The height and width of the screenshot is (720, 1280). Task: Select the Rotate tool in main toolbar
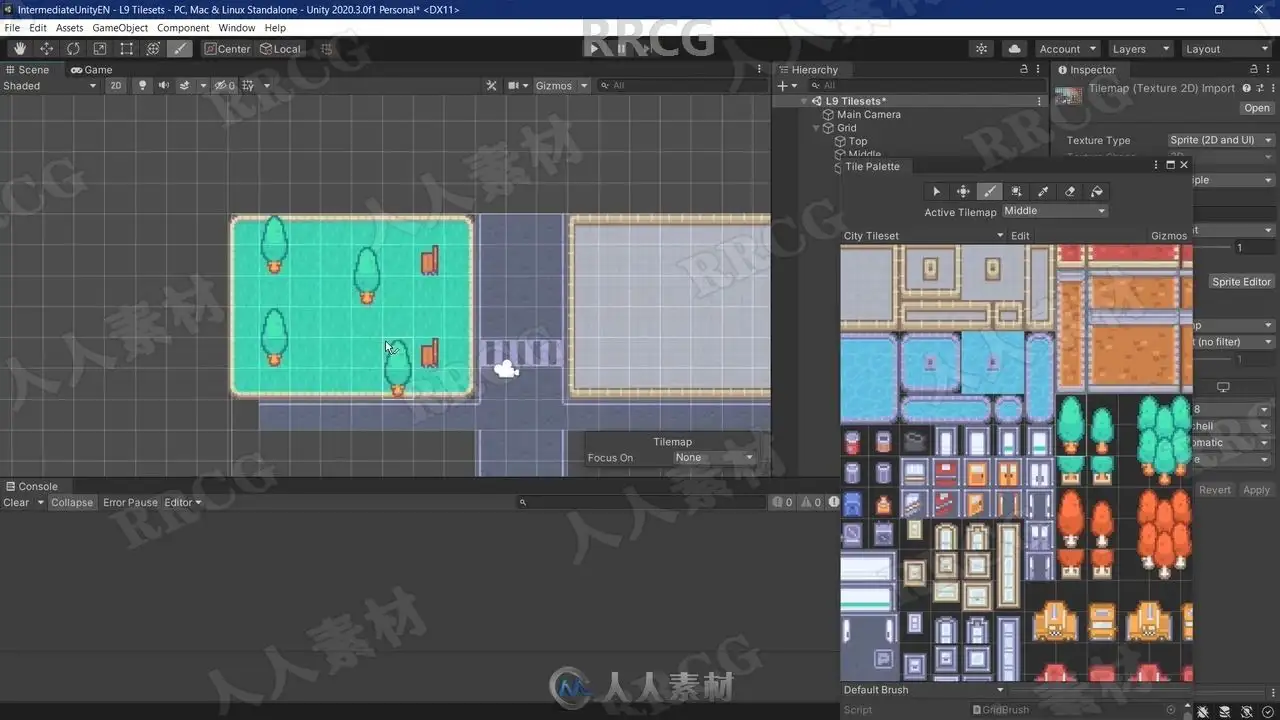73,48
